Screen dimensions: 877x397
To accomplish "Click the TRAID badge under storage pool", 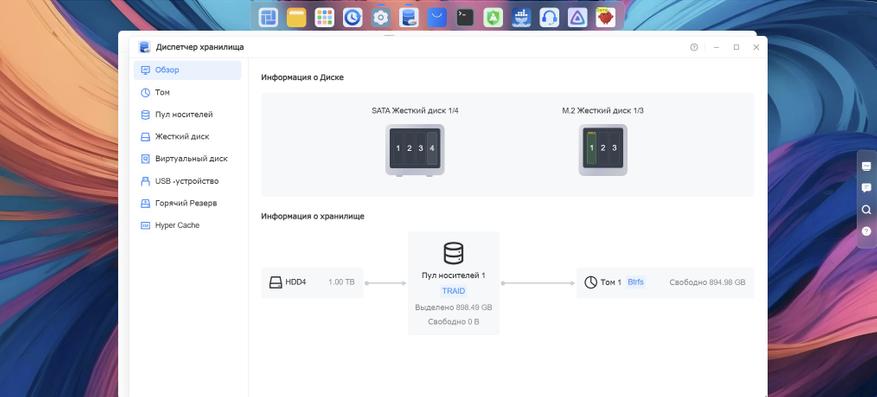I will pyautogui.click(x=453, y=291).
